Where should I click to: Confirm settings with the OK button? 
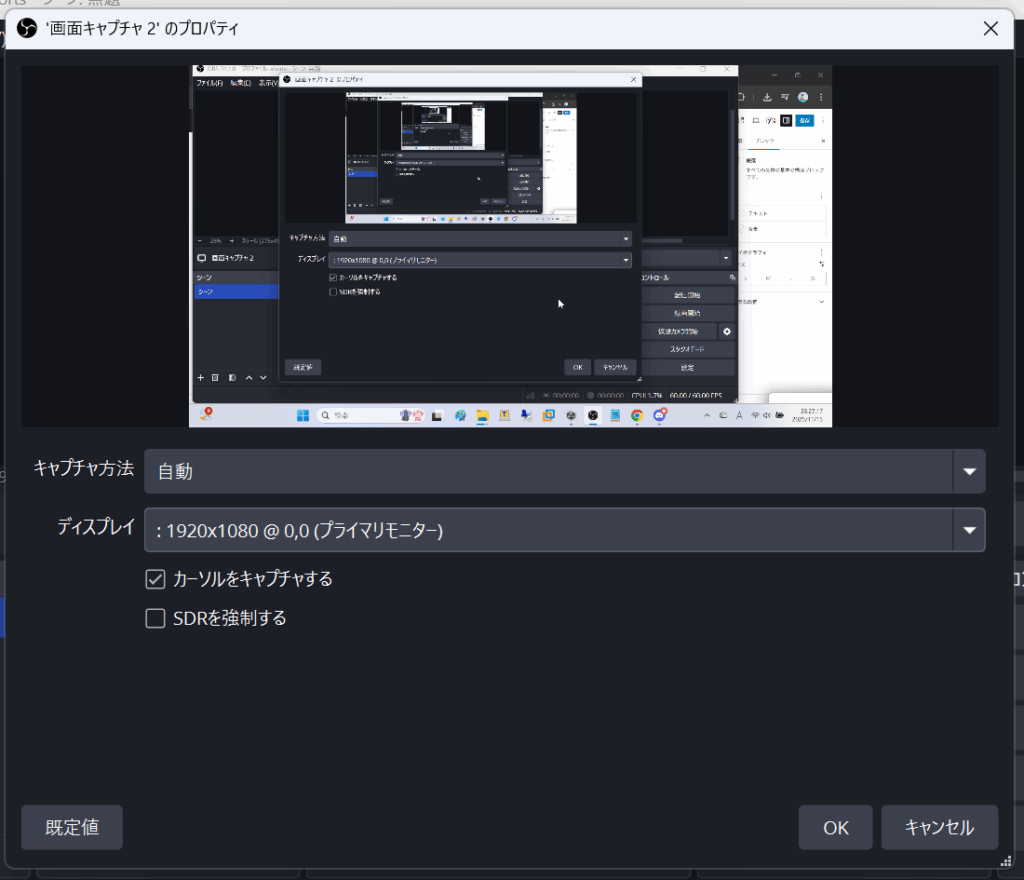(835, 827)
